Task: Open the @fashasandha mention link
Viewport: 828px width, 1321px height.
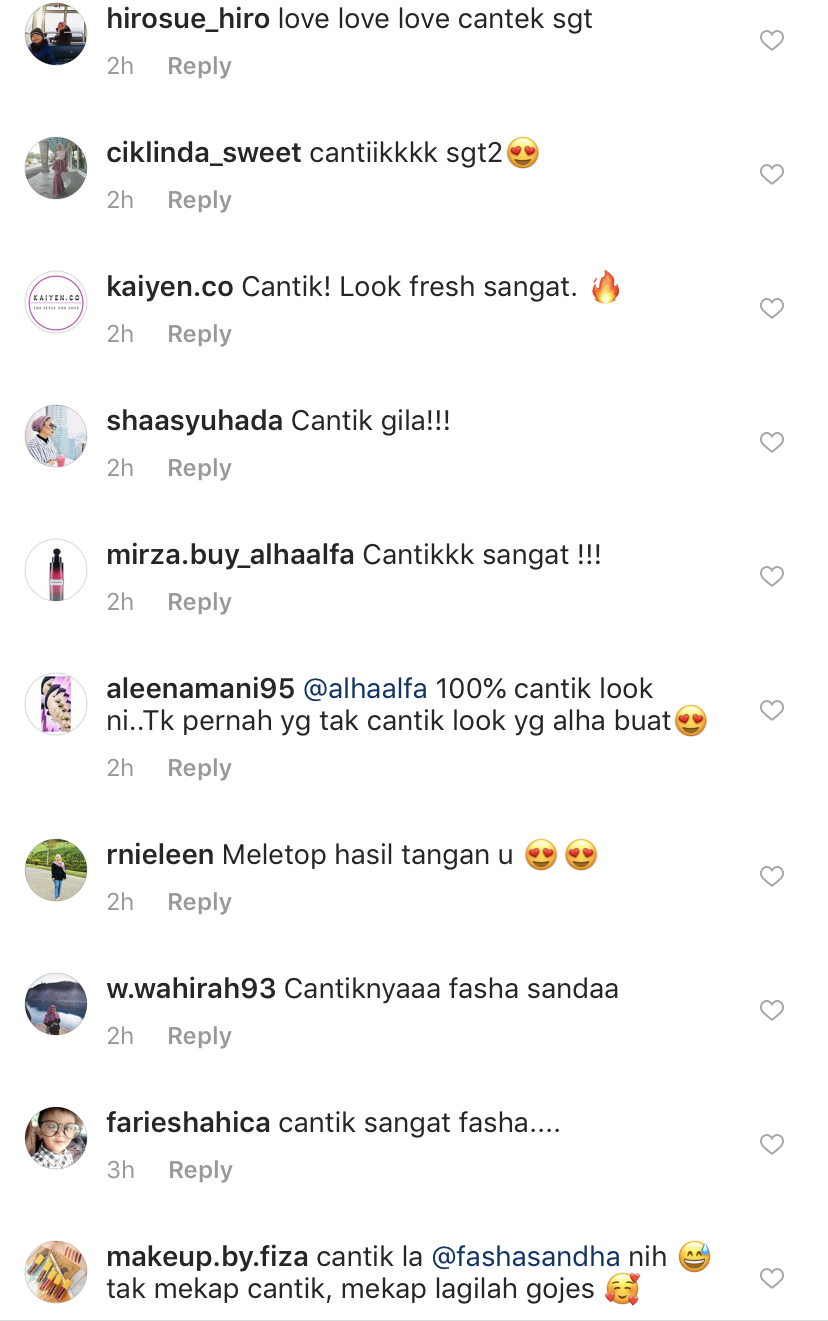Action: click(526, 1257)
